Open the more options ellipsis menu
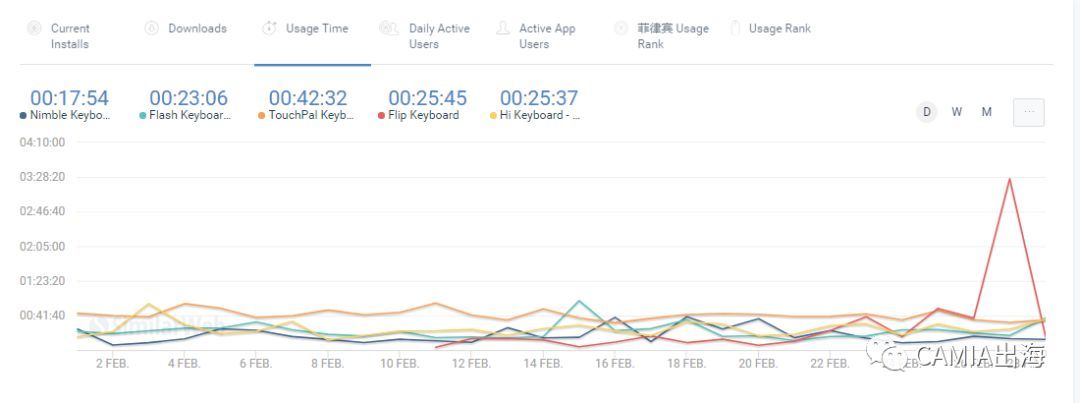The width and height of the screenshot is (1080, 403). coord(1029,113)
